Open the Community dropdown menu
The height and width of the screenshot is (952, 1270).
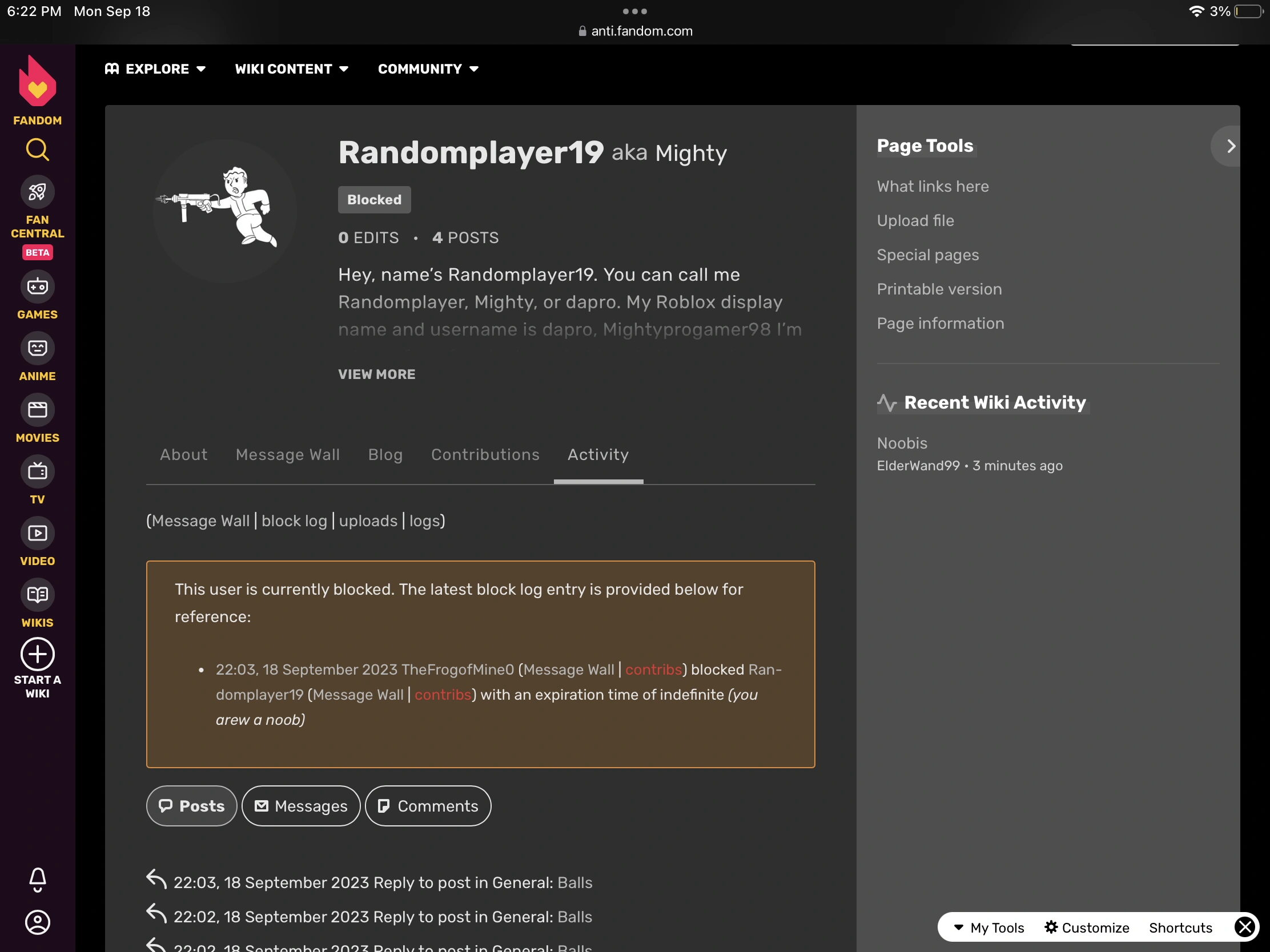pos(427,68)
